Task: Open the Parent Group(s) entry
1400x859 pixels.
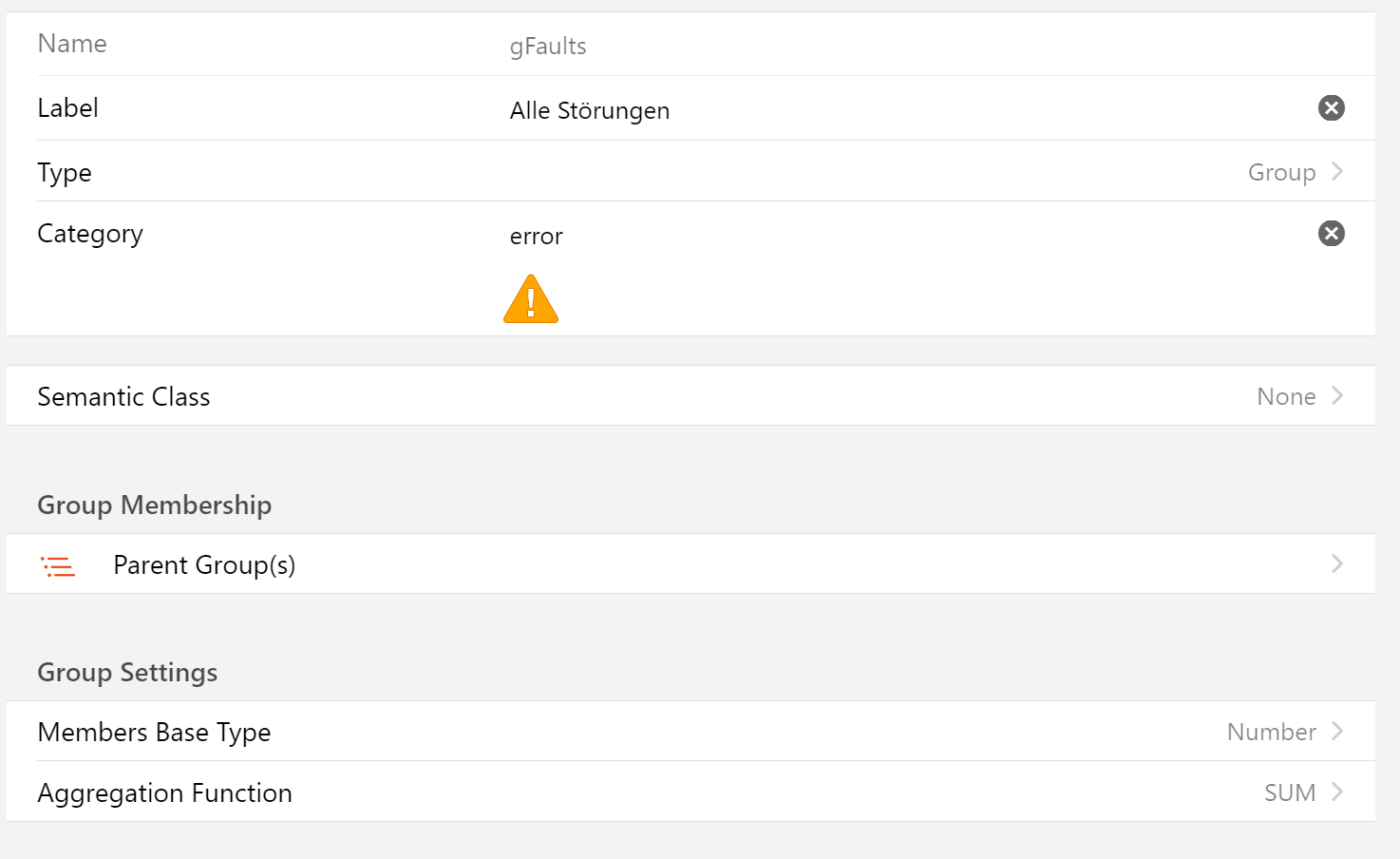Action: [204, 565]
